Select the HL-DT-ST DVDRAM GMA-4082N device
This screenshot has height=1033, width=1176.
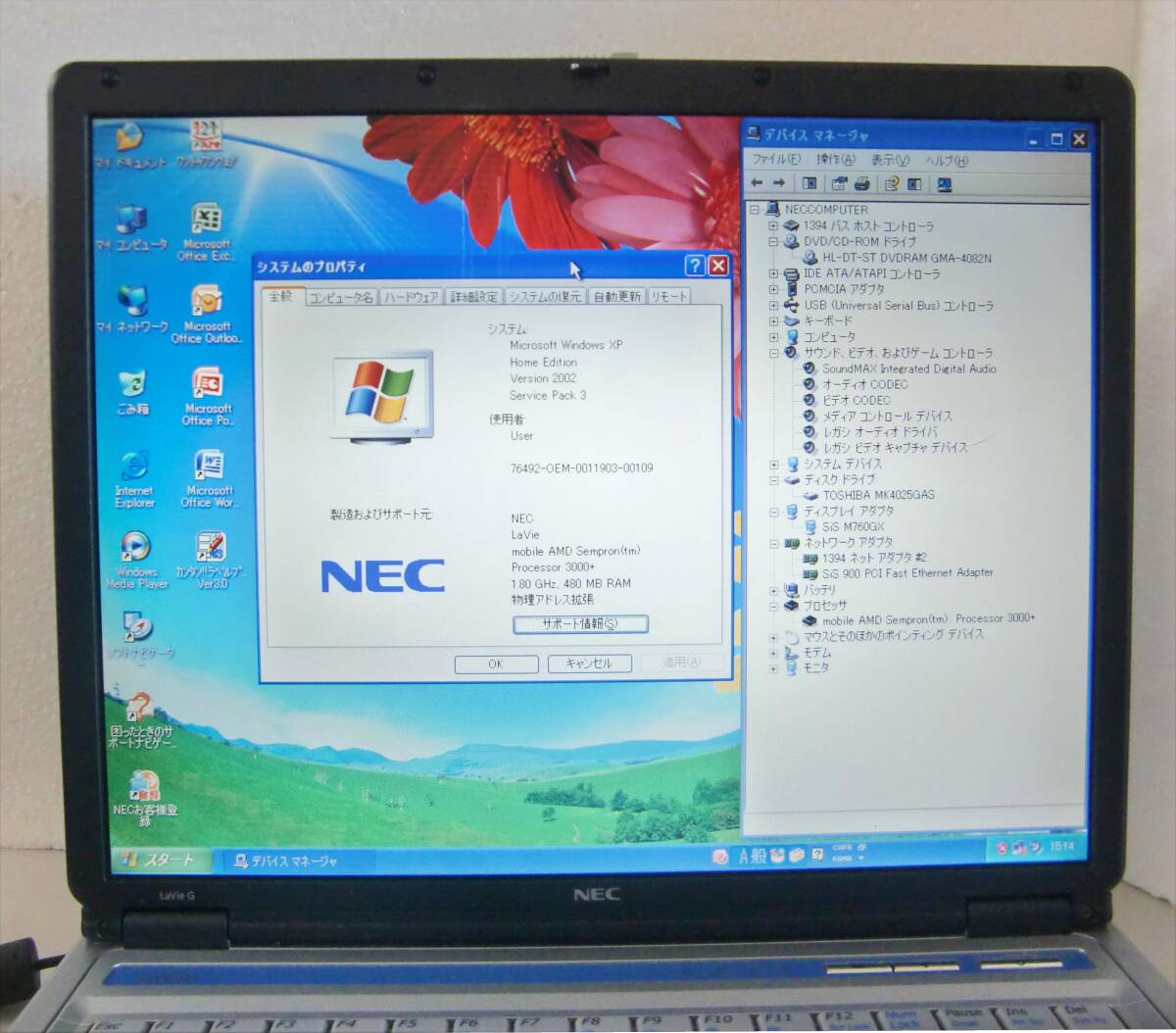pos(898,258)
